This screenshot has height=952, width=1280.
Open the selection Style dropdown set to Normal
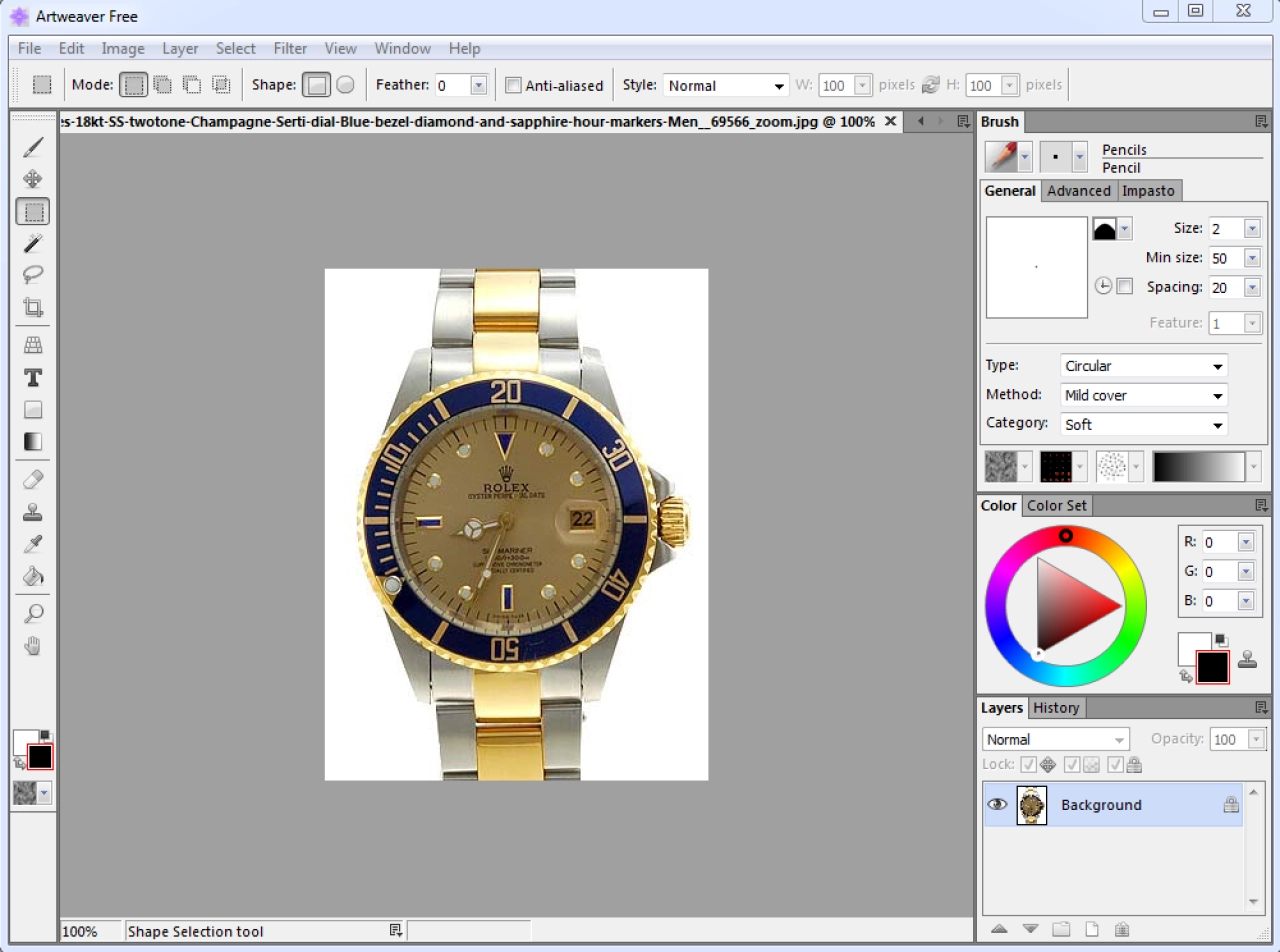727,86
